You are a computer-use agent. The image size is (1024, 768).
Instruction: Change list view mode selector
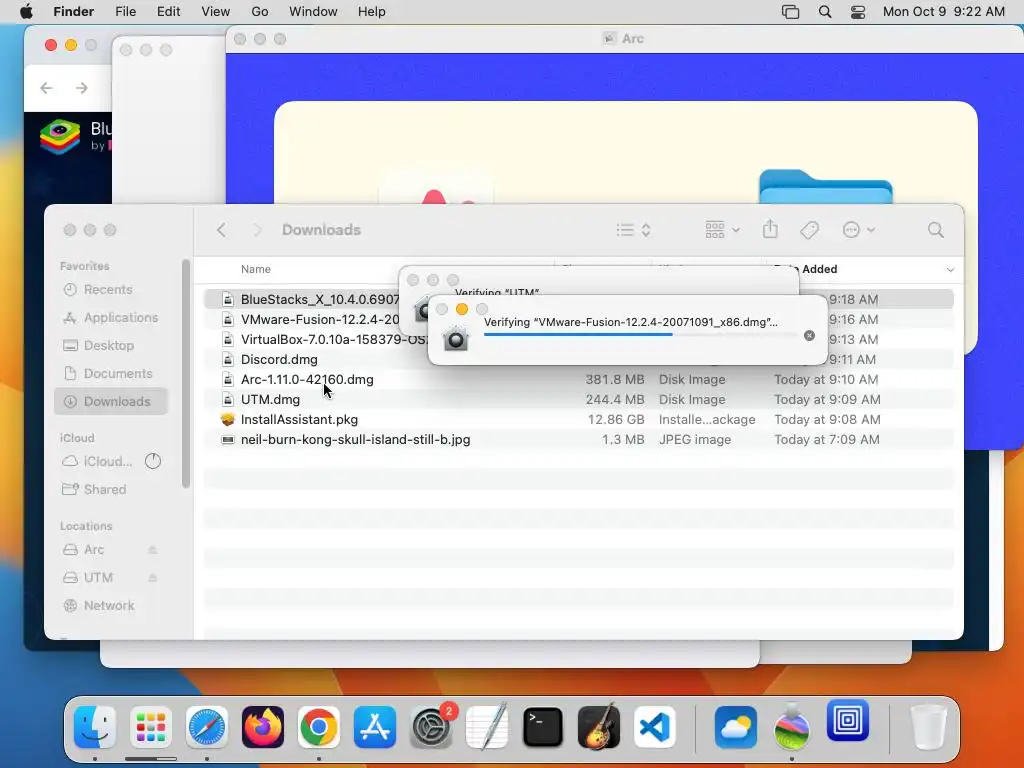633,230
